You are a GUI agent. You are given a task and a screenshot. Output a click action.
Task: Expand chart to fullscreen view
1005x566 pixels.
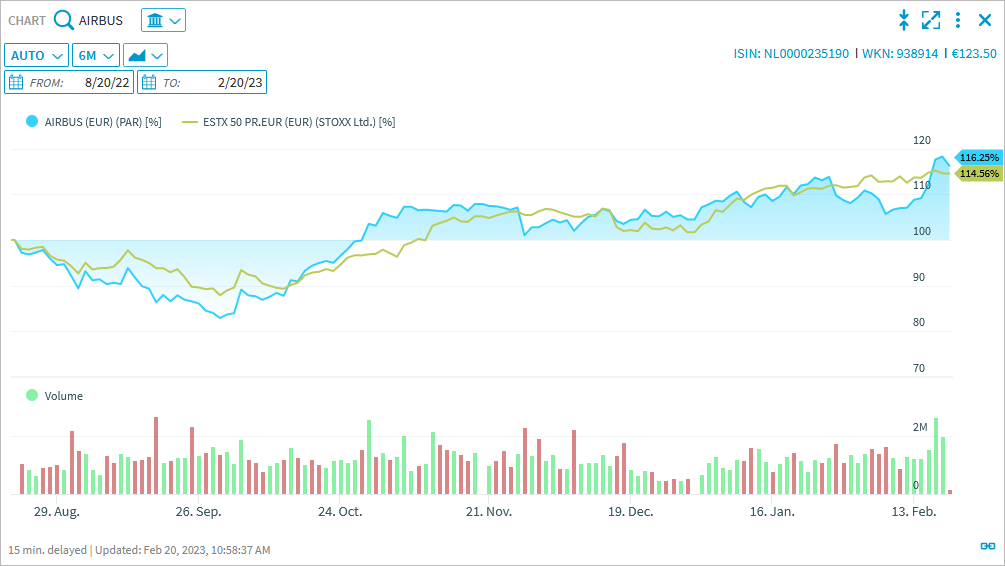coord(931,20)
